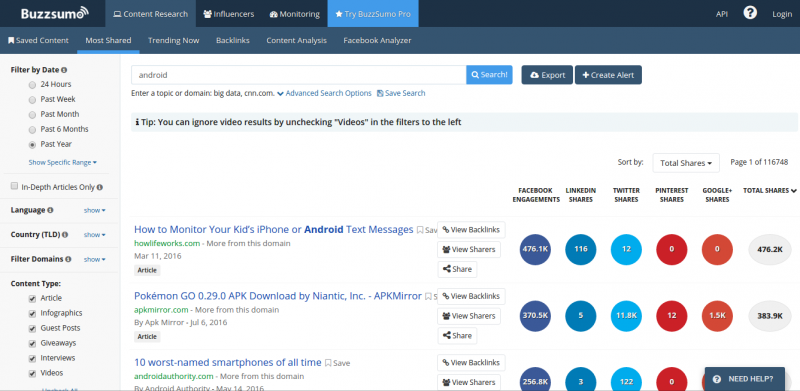The width and height of the screenshot is (800, 391).
Task: Click Facebook engagements circle showing 476.1K
Action: pos(535,250)
